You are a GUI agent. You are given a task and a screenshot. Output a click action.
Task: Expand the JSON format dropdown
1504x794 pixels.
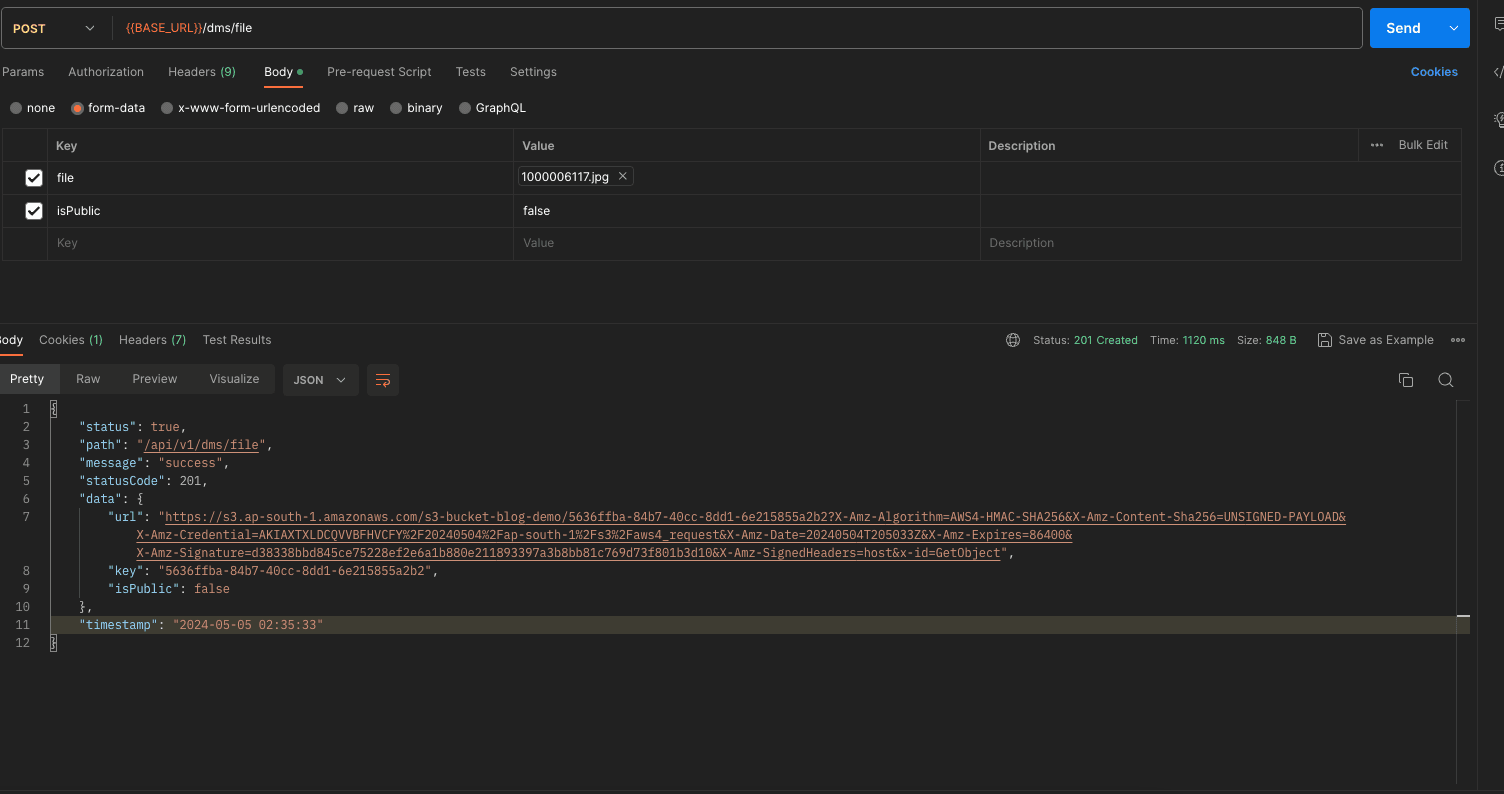tap(320, 380)
